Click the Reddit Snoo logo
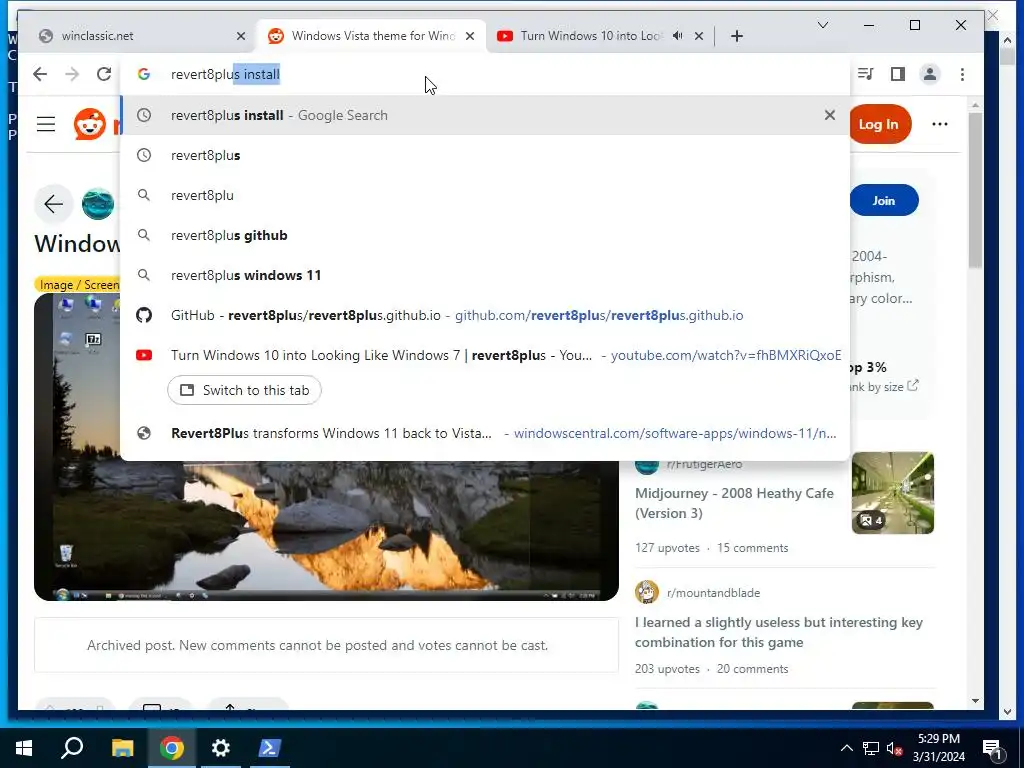The height and width of the screenshot is (768, 1024). click(90, 124)
